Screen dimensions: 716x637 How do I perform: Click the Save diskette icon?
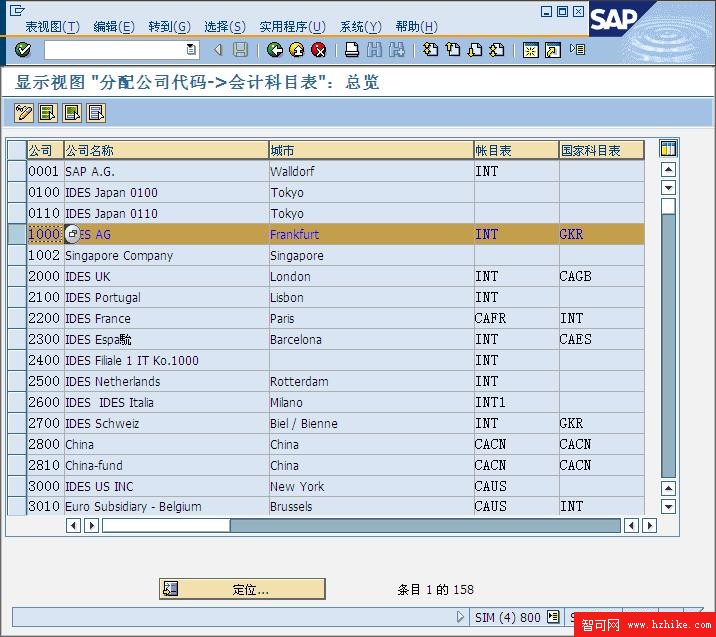coord(240,50)
